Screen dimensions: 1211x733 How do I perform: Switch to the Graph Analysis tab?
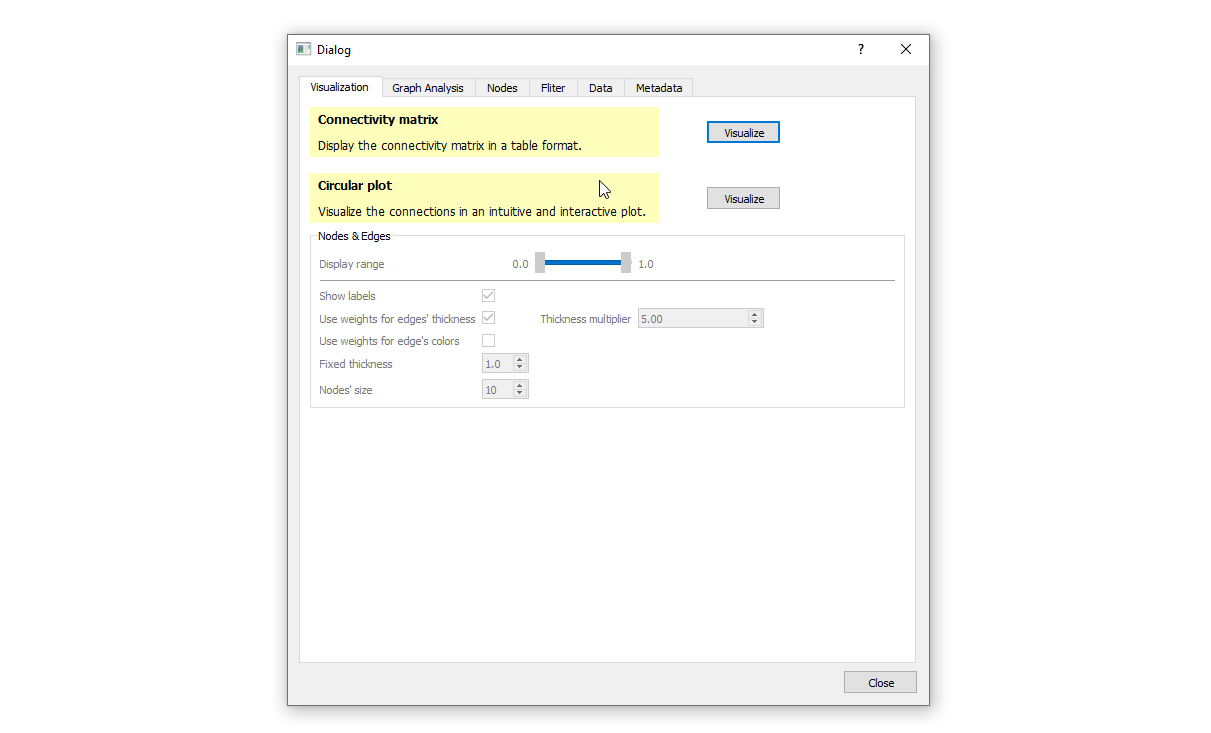tap(427, 88)
